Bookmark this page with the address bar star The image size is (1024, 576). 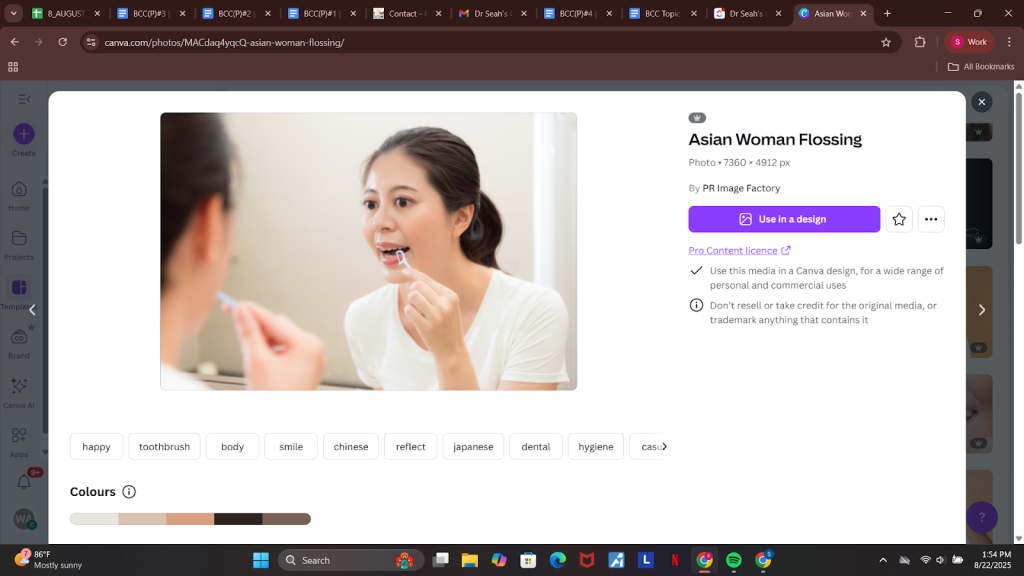click(885, 42)
